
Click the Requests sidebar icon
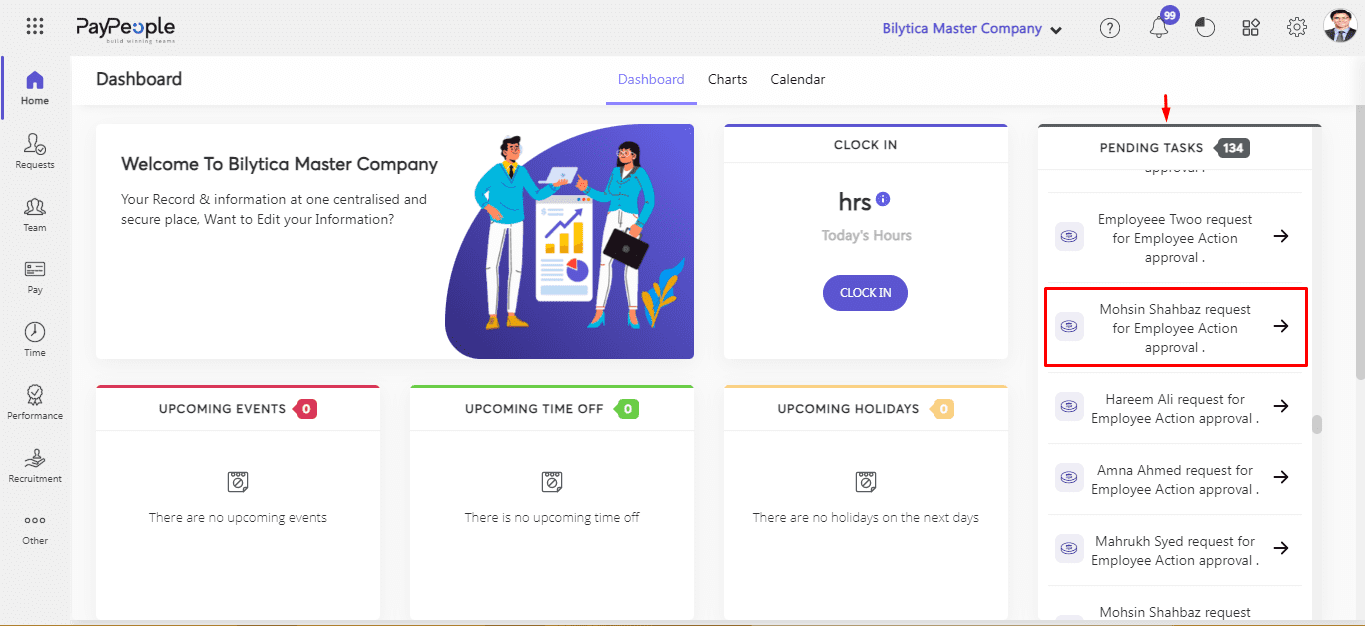click(x=35, y=150)
